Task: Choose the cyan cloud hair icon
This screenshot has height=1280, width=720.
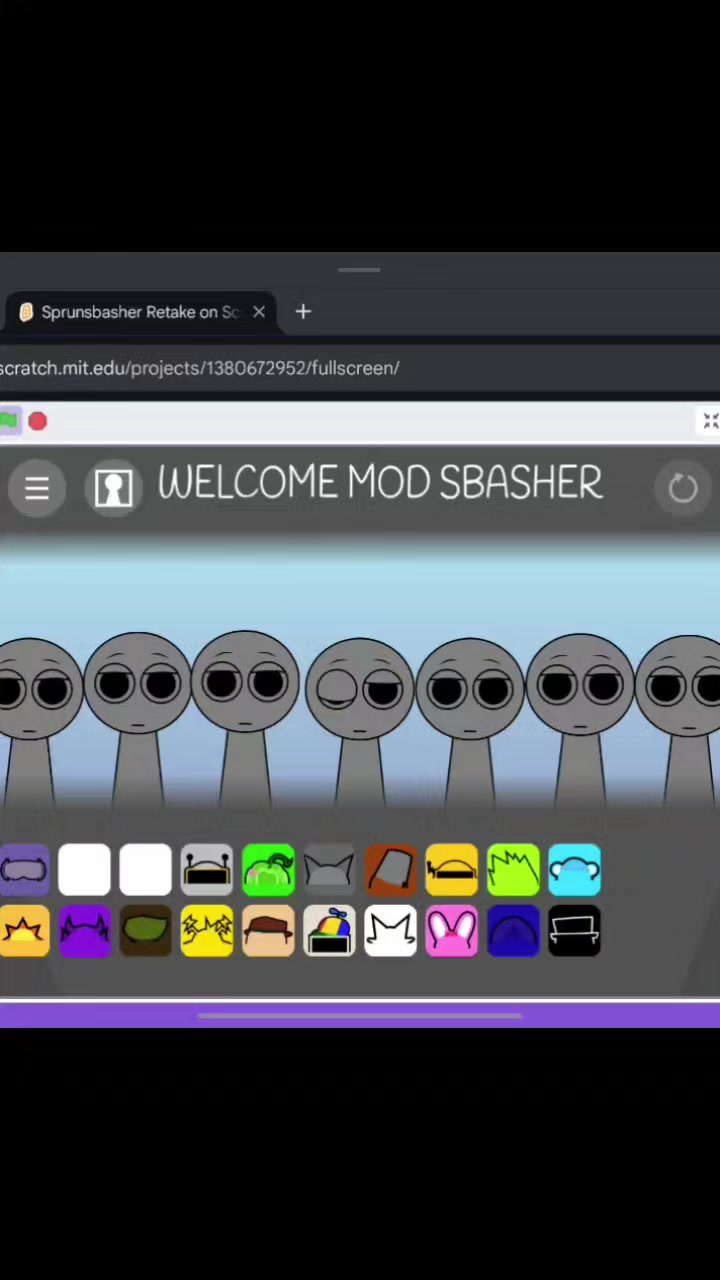Action: 574,869
